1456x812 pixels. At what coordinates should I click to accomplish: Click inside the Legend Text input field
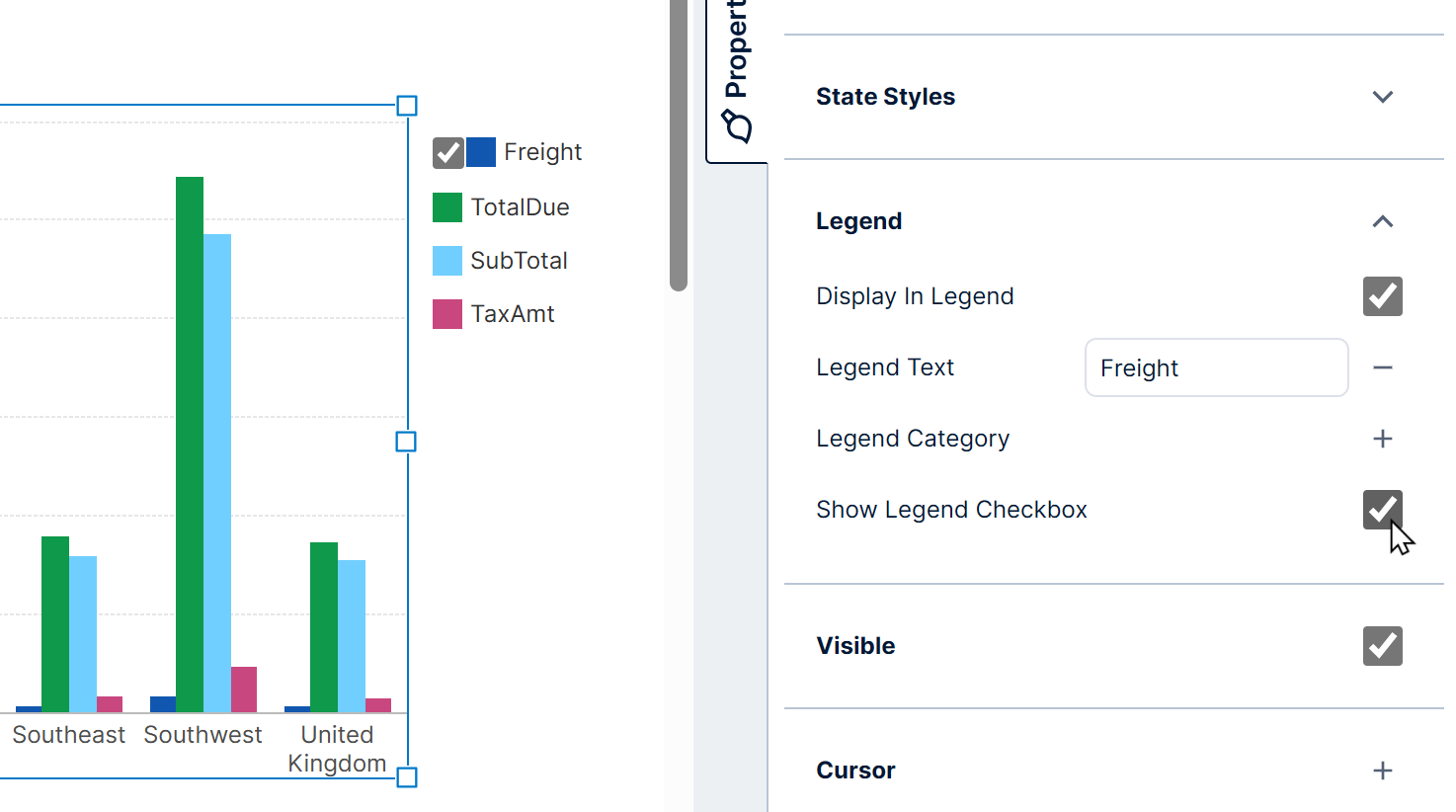coord(1216,367)
